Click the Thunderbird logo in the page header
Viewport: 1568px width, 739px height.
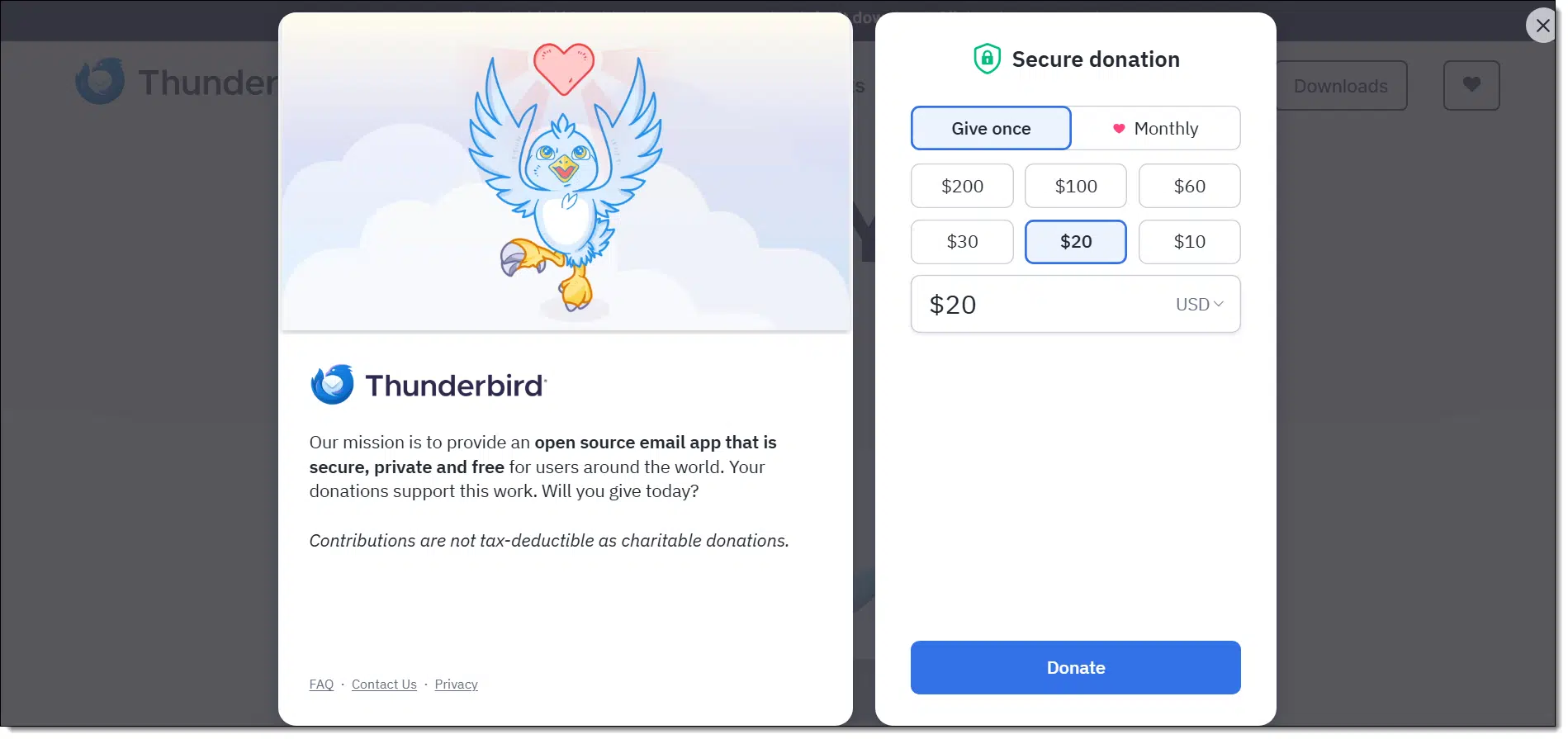(x=100, y=81)
